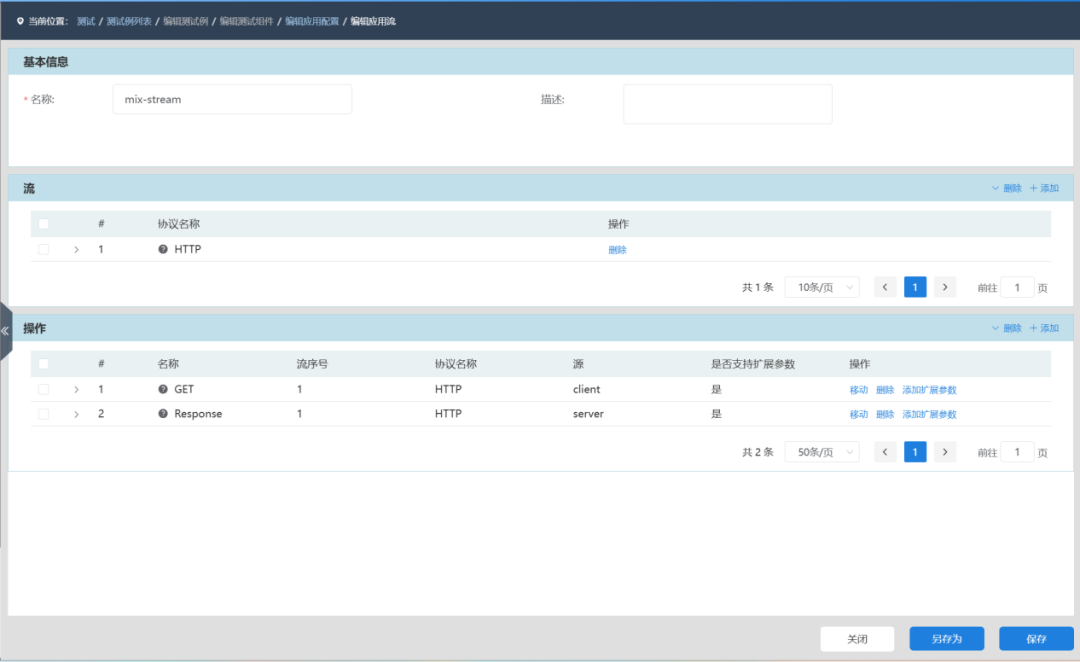The width and height of the screenshot is (1080, 662).
Task: Click the help icon beside HTTP protocol
Action: point(163,249)
